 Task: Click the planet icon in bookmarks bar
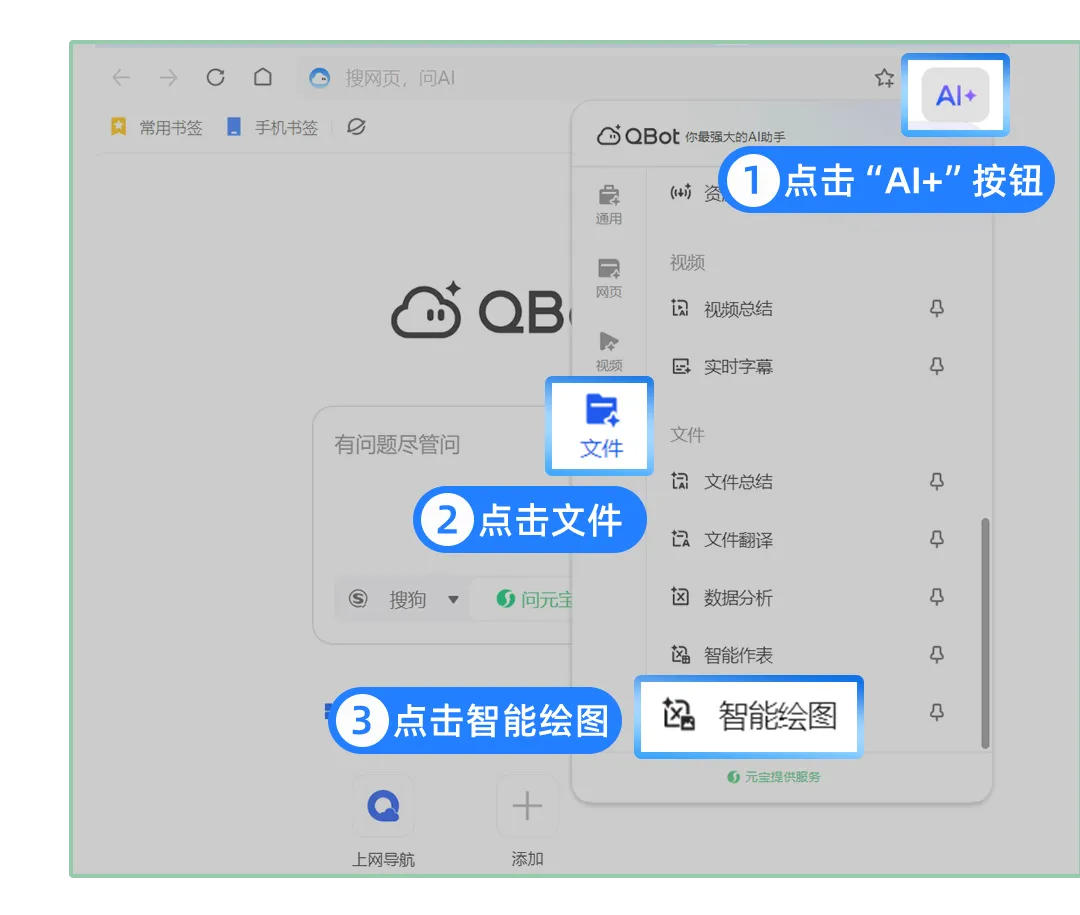pos(356,127)
